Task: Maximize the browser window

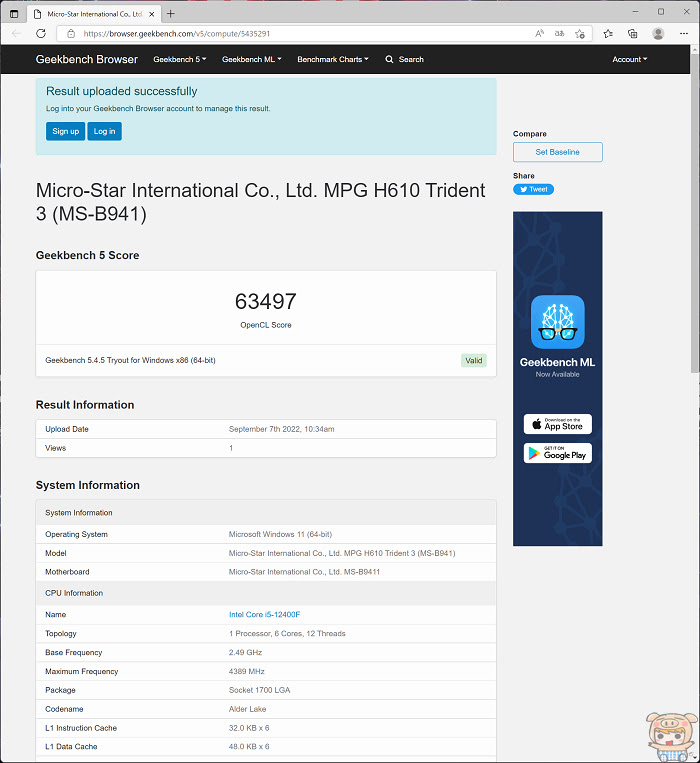Action: (661, 12)
